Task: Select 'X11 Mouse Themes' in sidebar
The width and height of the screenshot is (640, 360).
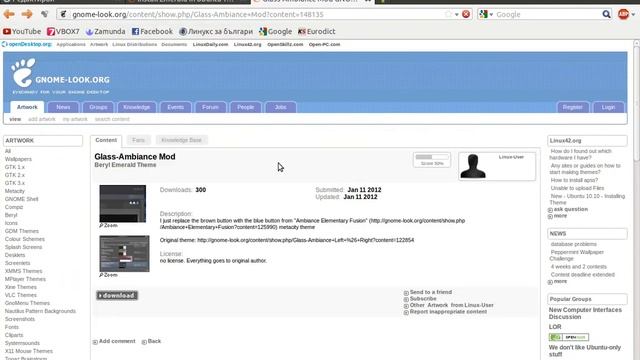Action: coord(29,351)
